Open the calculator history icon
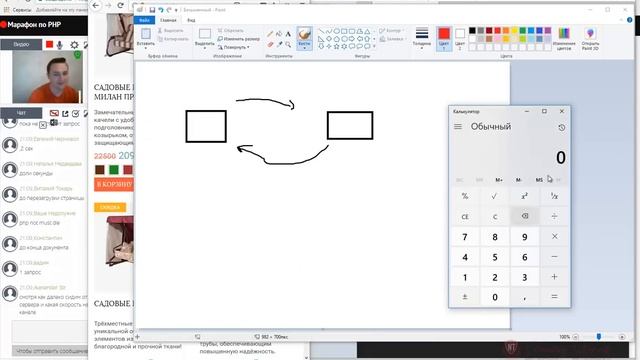Screen dimensions: 640x360 point(562,128)
